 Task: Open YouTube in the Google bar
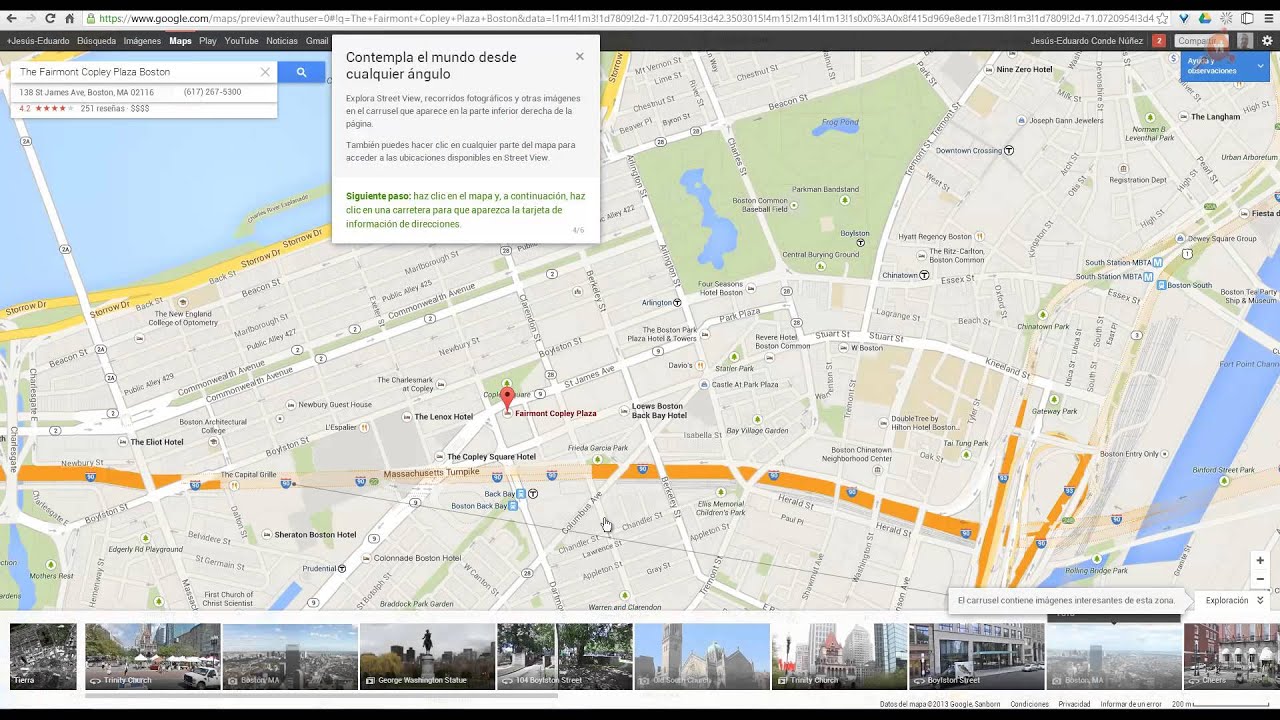tap(241, 41)
